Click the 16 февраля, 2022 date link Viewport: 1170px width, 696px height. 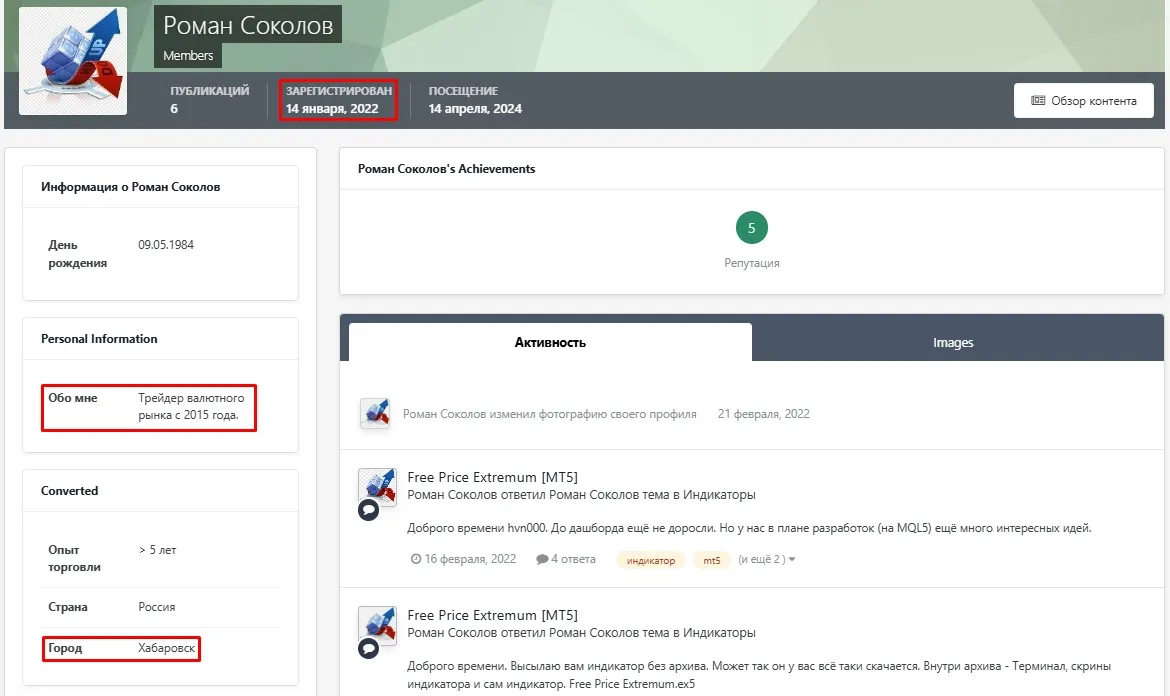click(470, 559)
